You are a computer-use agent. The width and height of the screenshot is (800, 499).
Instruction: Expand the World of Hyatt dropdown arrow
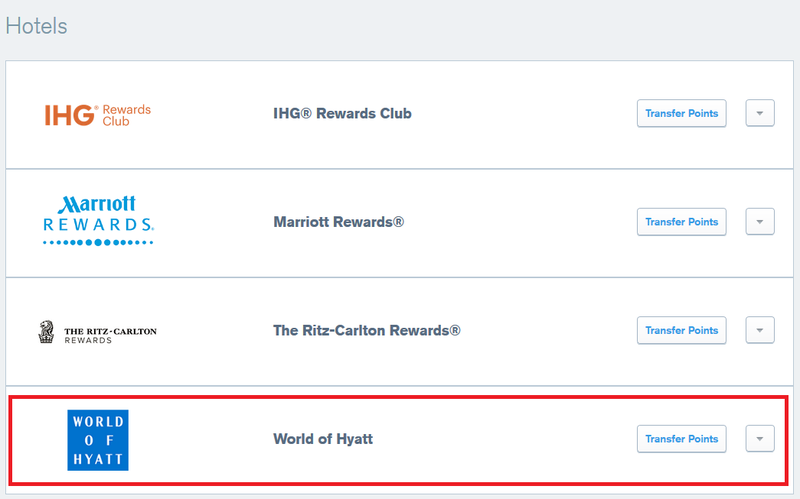[760, 439]
